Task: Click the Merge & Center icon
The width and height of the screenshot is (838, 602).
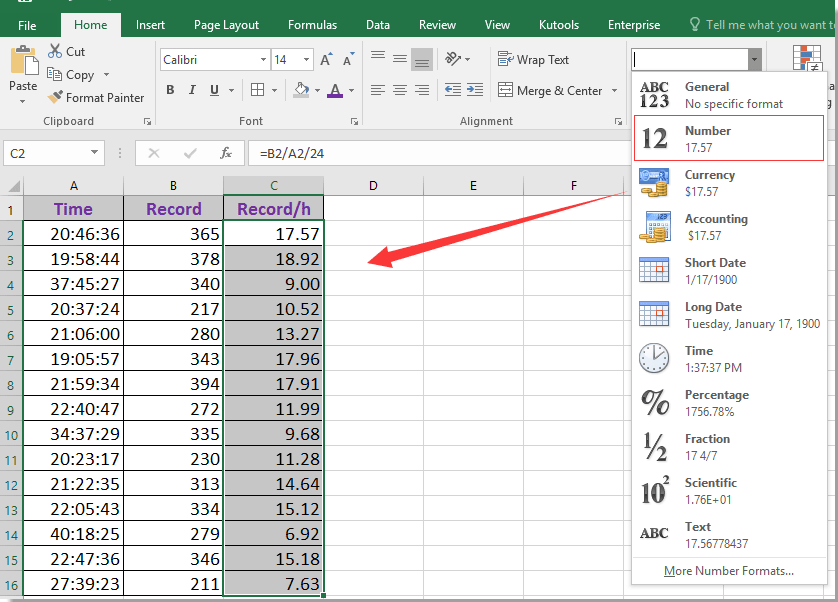Action: click(506, 90)
